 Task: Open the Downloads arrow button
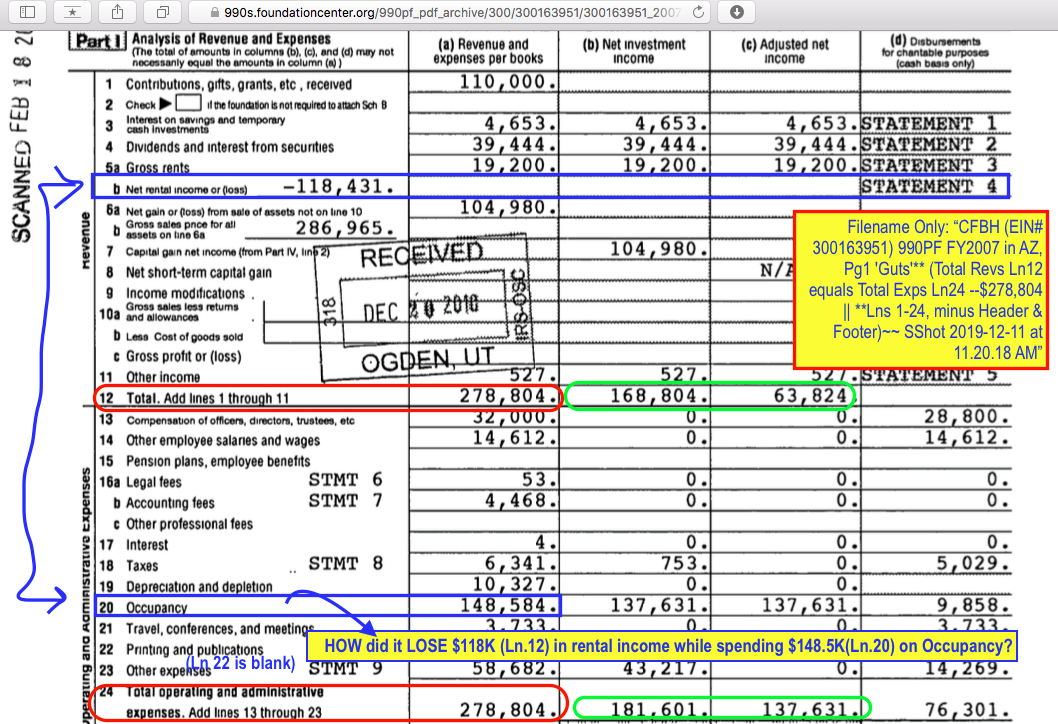[737, 12]
